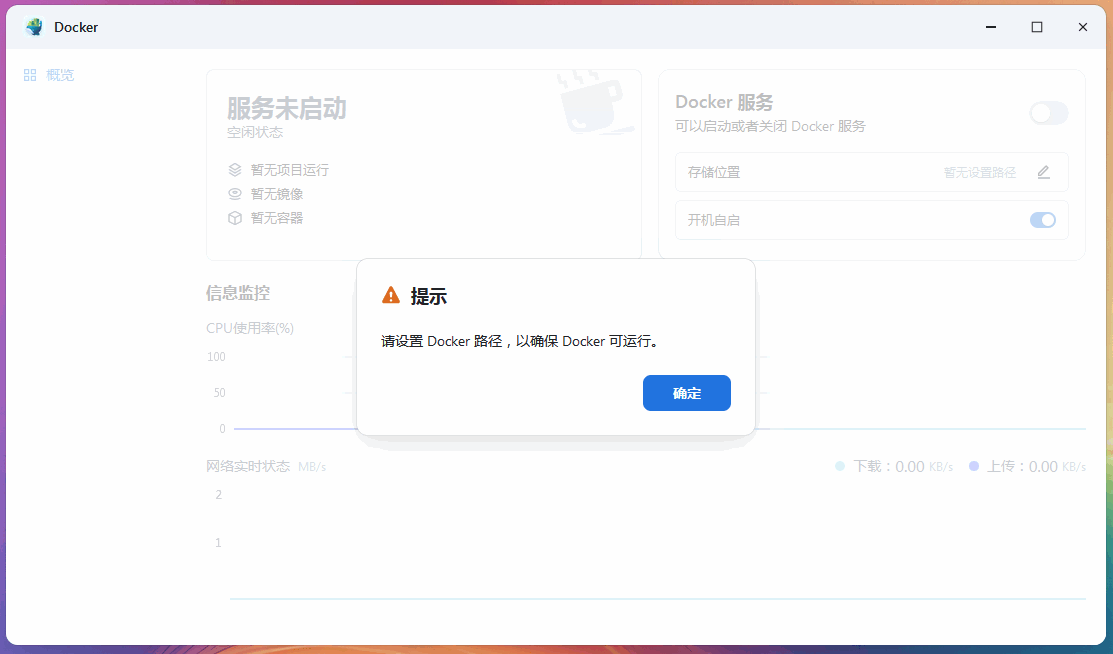1113x654 pixels.
Task: Click the 网络实时状态 label
Action: coord(248,466)
